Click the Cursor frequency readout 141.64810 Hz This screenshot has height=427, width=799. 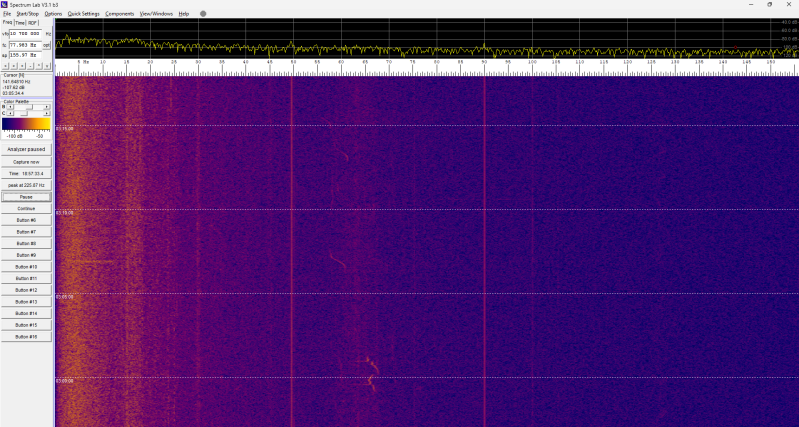pyautogui.click(x=16, y=82)
